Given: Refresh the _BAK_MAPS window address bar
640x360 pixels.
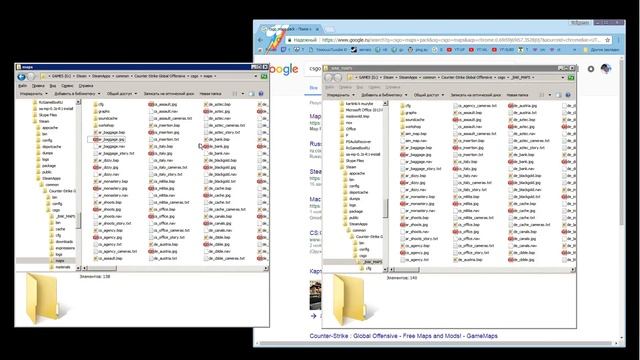Looking at the screenshot, I should [x=571, y=78].
